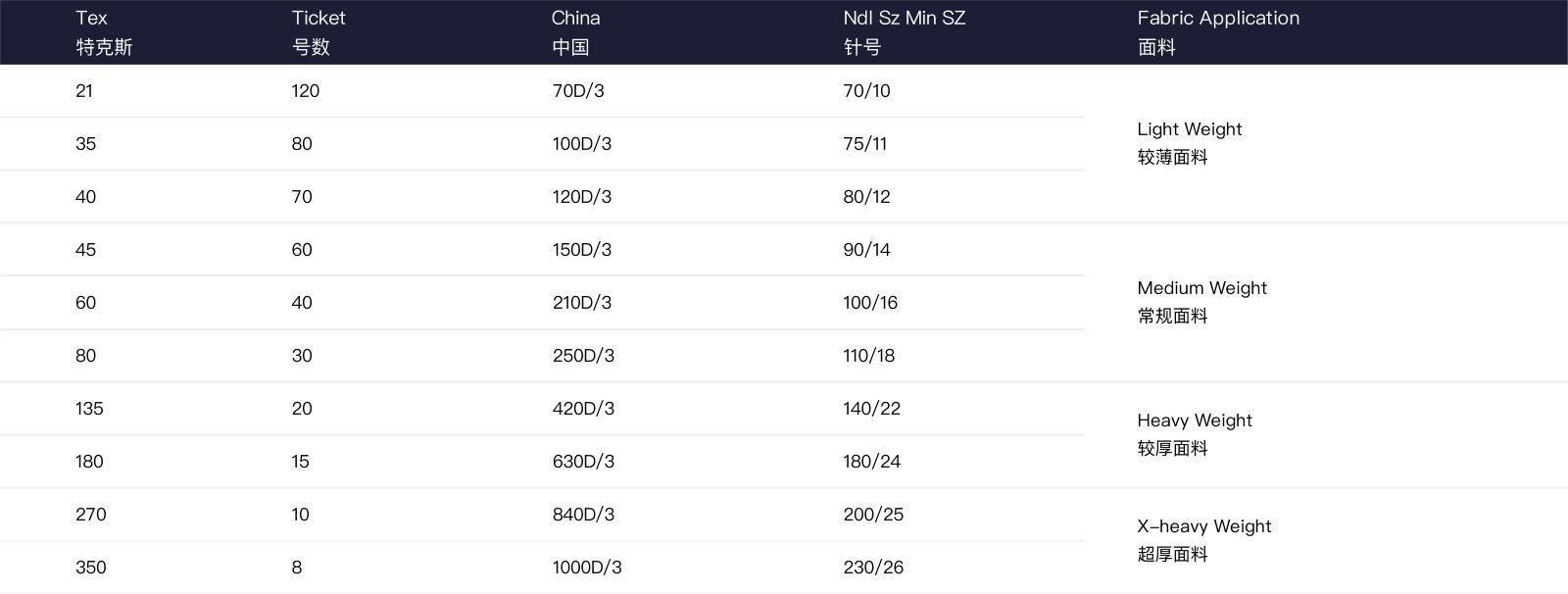Click needle size 100/16
This screenshot has width=1568, height=594.
[870, 303]
